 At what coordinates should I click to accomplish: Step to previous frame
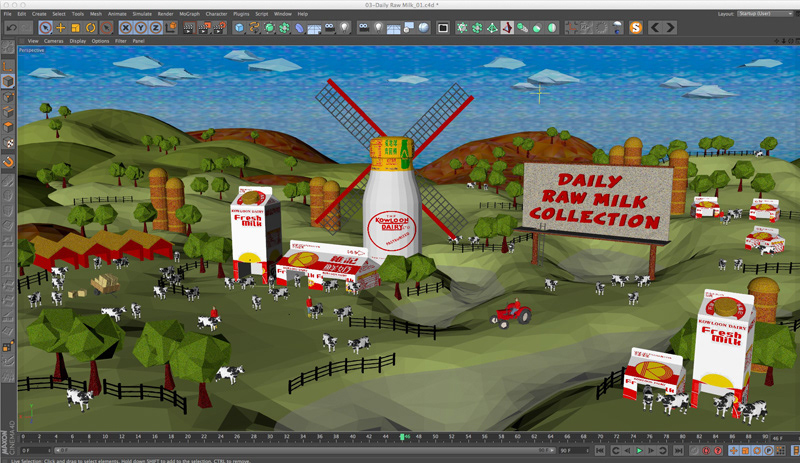pos(628,451)
